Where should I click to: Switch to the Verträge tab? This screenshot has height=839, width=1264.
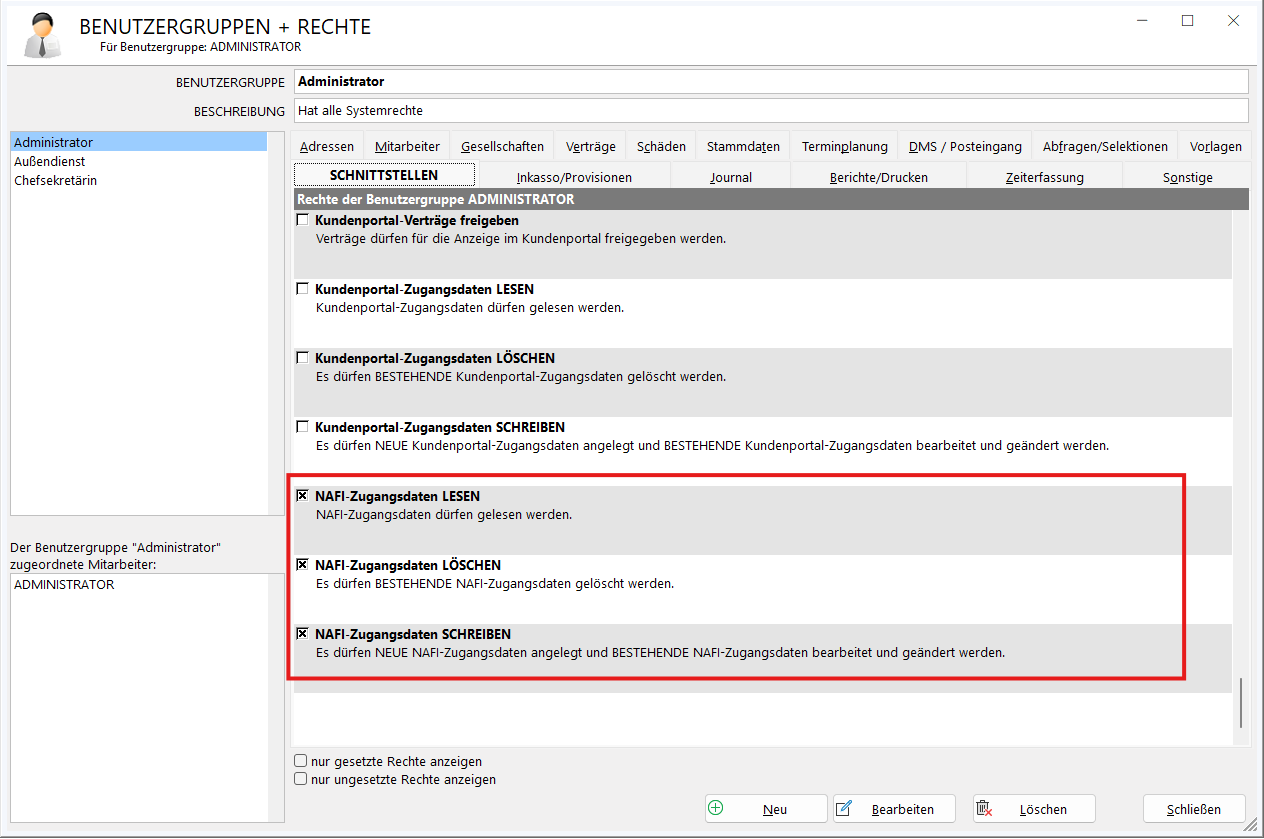click(590, 146)
